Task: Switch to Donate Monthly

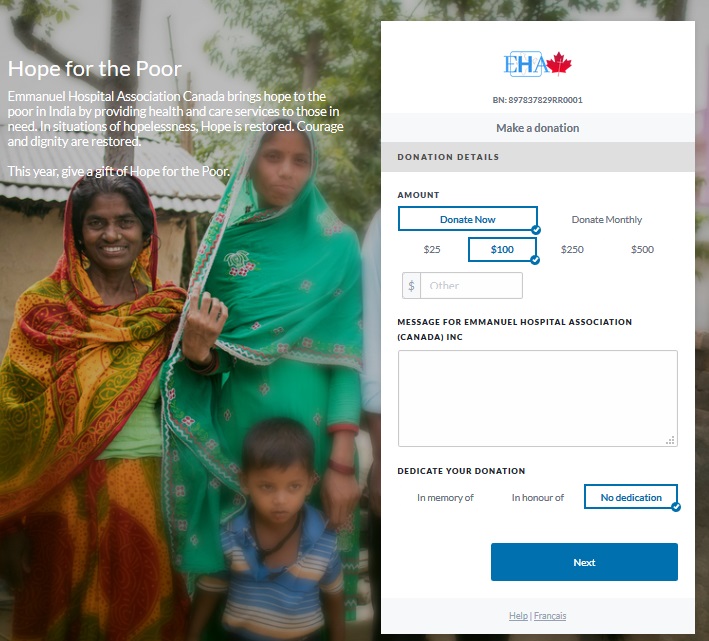Action: (x=607, y=220)
